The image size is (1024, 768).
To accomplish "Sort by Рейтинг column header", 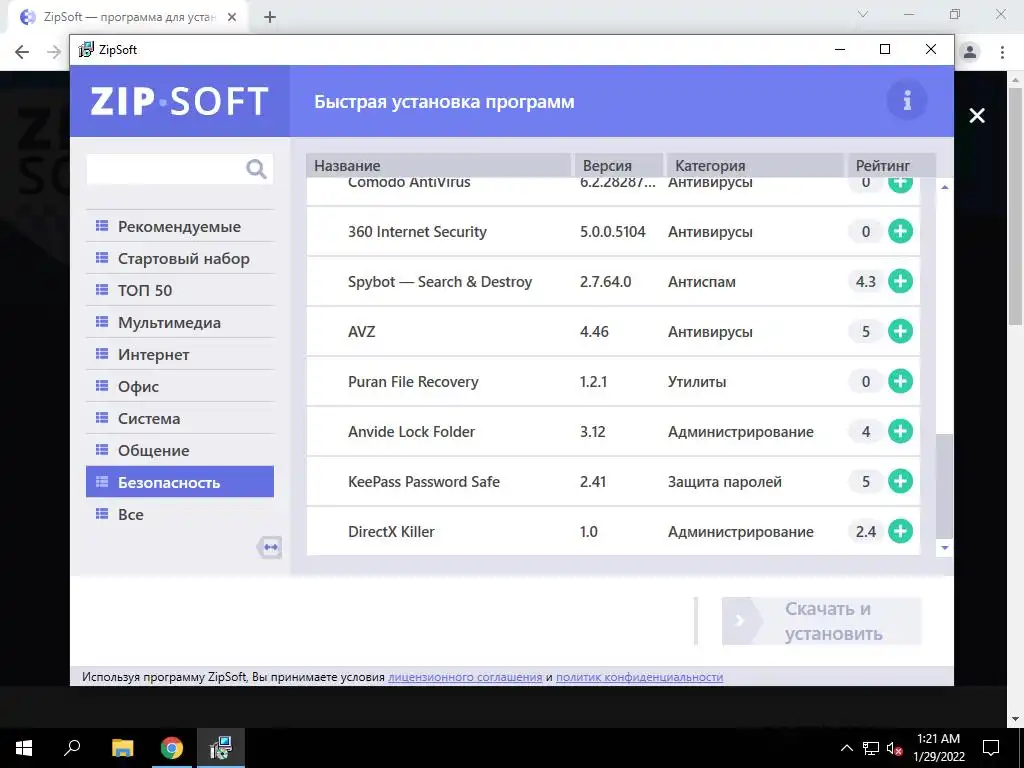I will coord(892,165).
